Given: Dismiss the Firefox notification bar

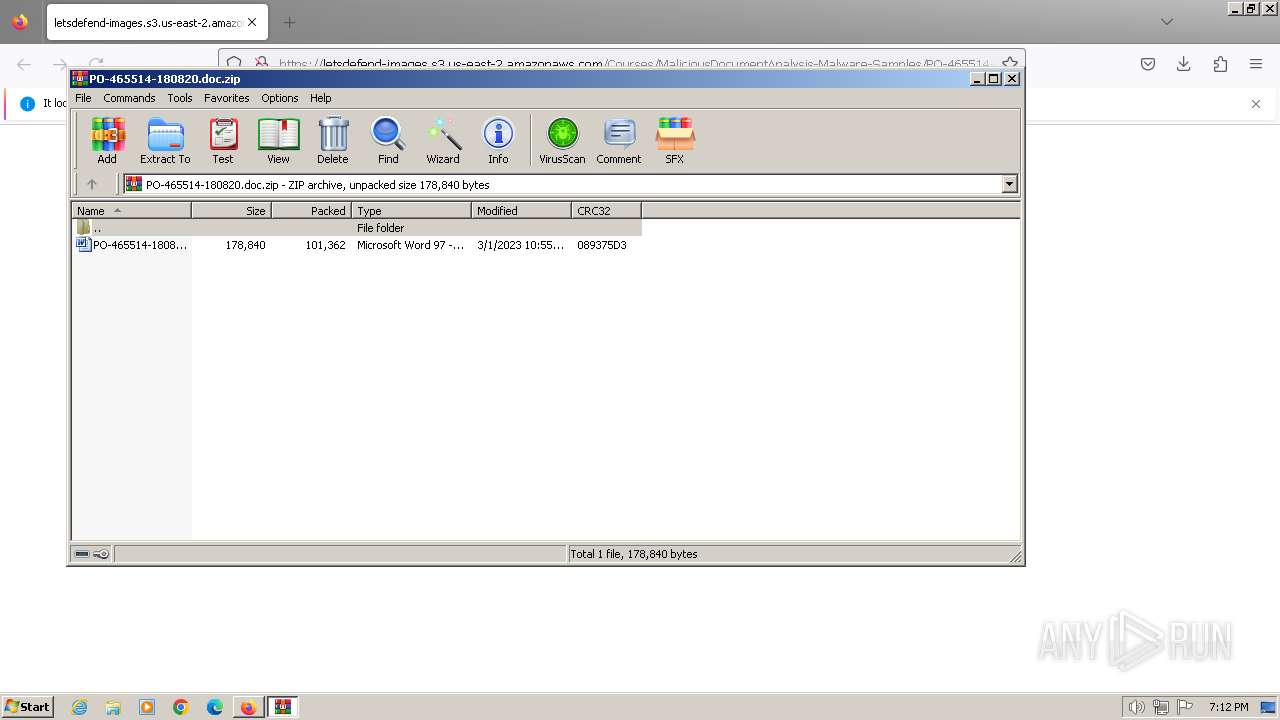Looking at the screenshot, I should [x=1256, y=104].
